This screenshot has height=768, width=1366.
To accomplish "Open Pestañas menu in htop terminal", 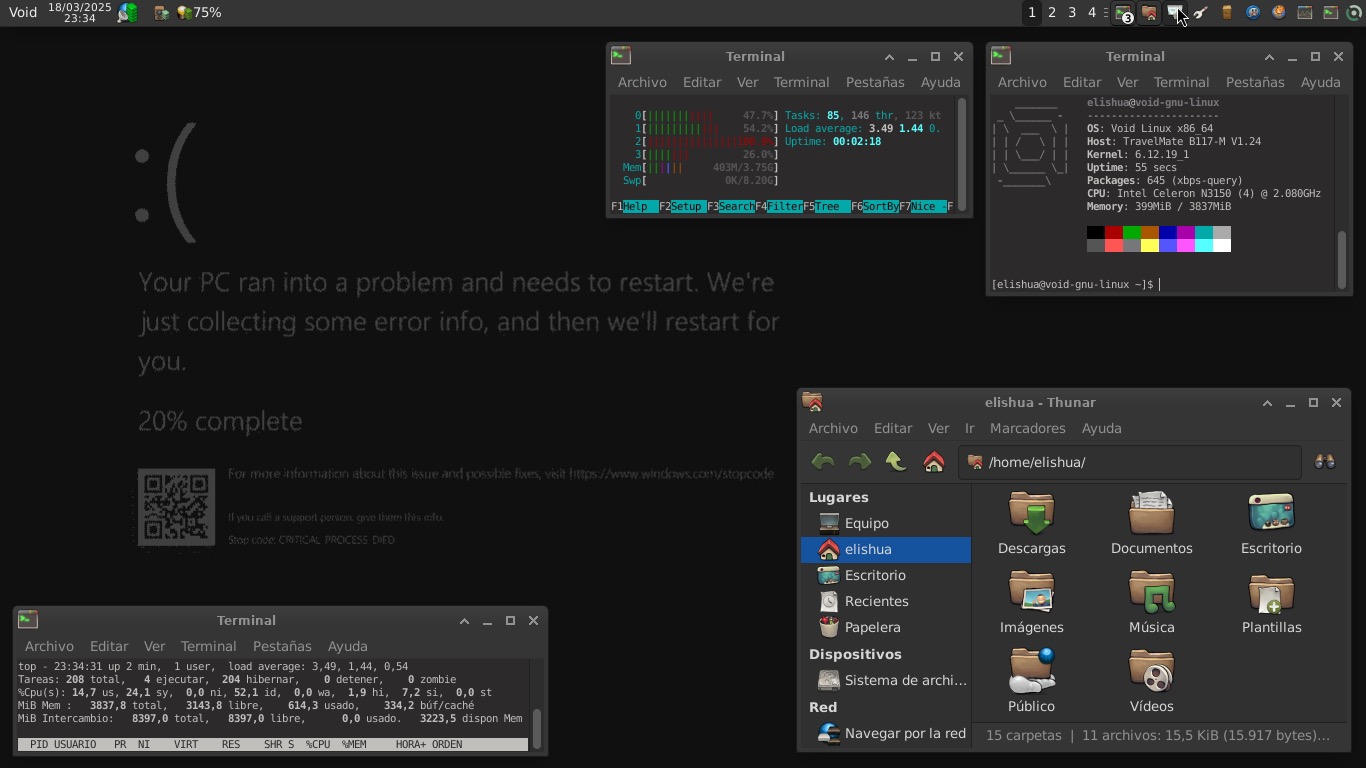I will (x=874, y=82).
